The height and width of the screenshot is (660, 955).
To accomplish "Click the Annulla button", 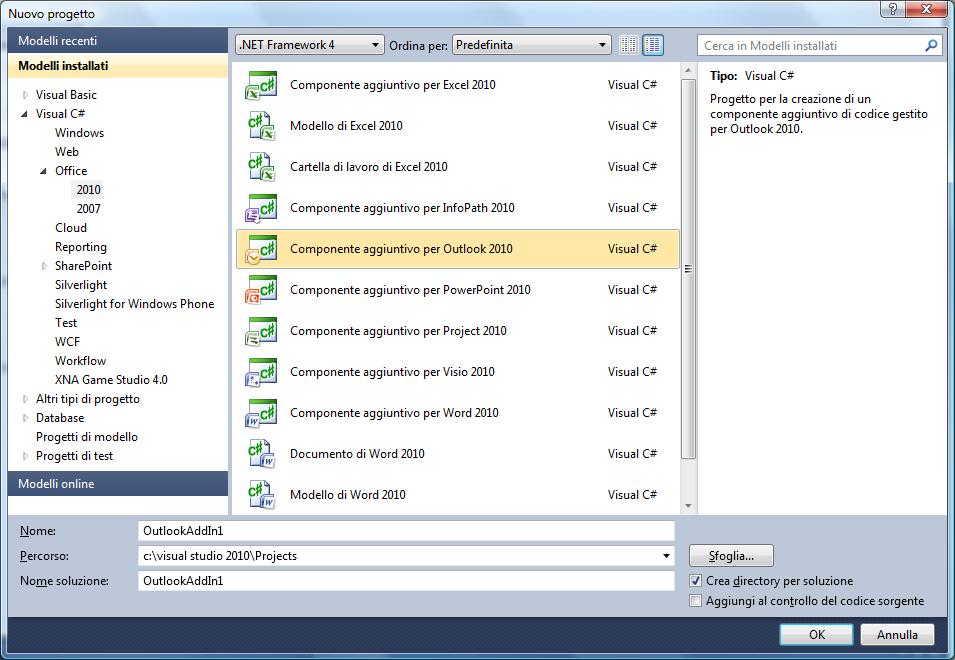I will coord(897,634).
